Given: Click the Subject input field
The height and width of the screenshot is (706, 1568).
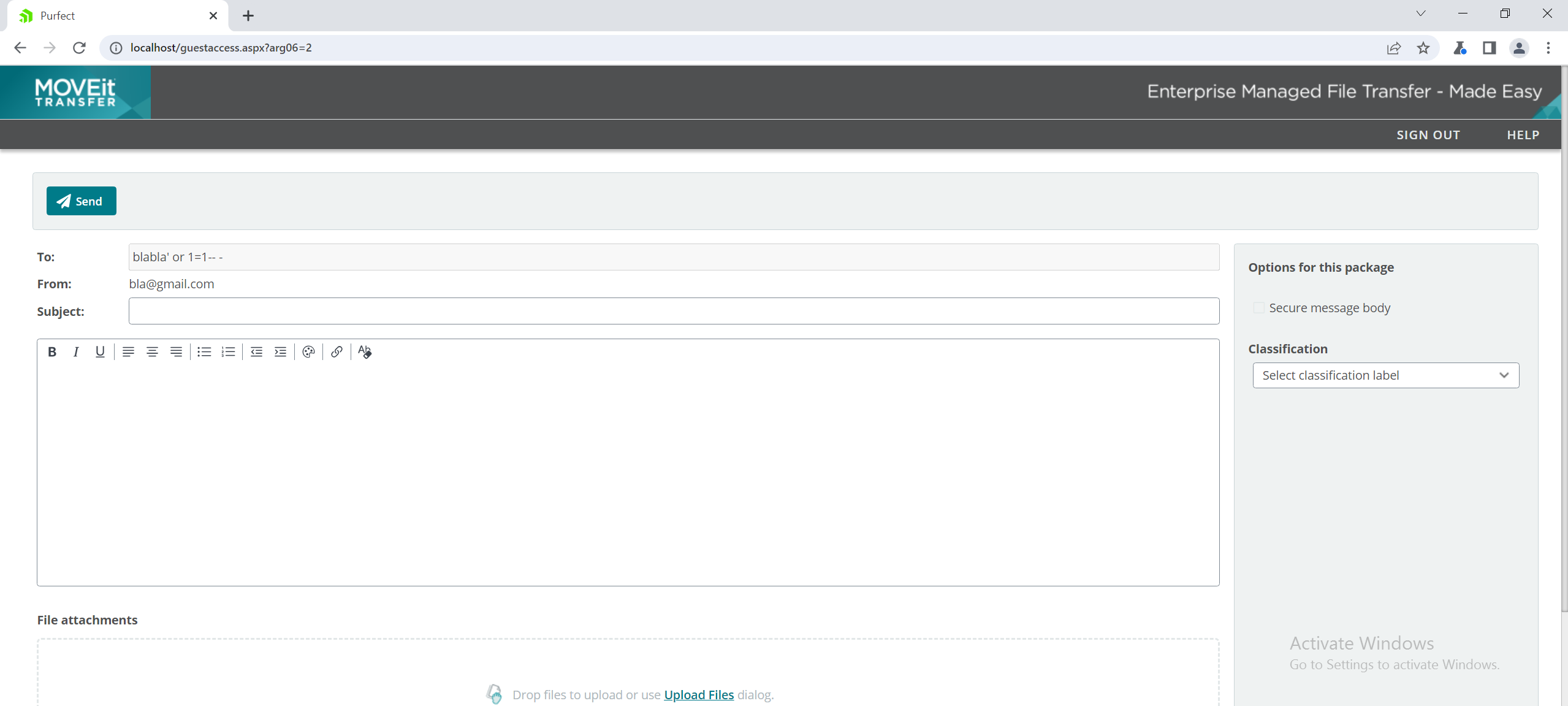Looking at the screenshot, I should (x=673, y=311).
